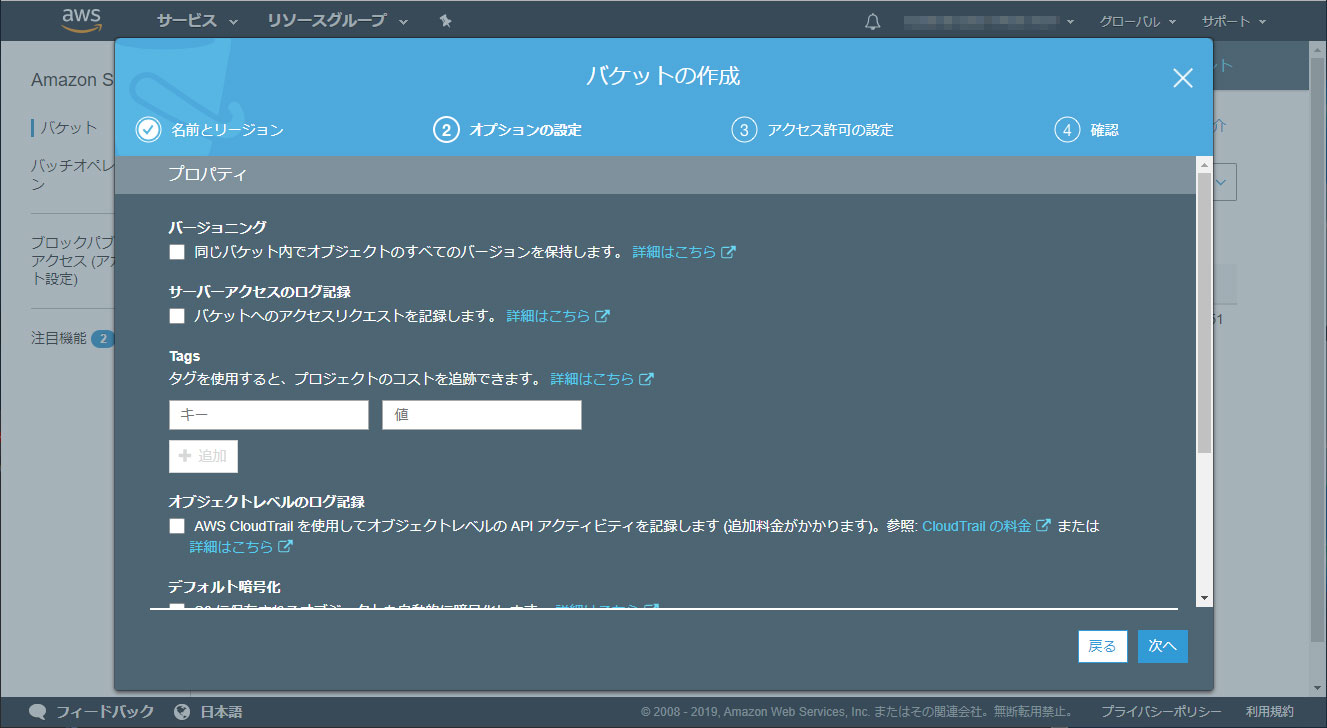Click the キー tag input field
The height and width of the screenshot is (728, 1327).
click(269, 415)
